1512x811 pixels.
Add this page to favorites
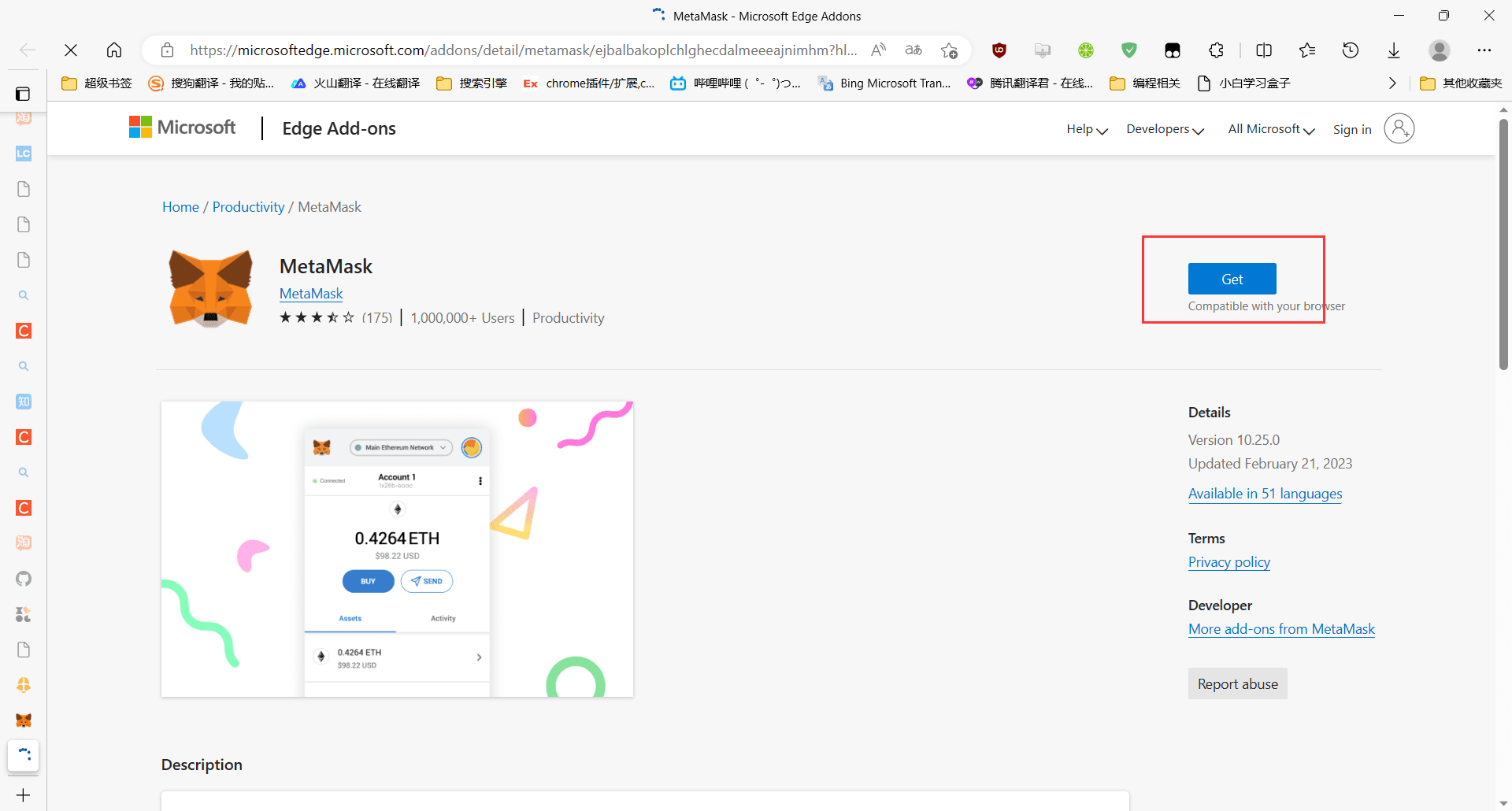[949, 50]
